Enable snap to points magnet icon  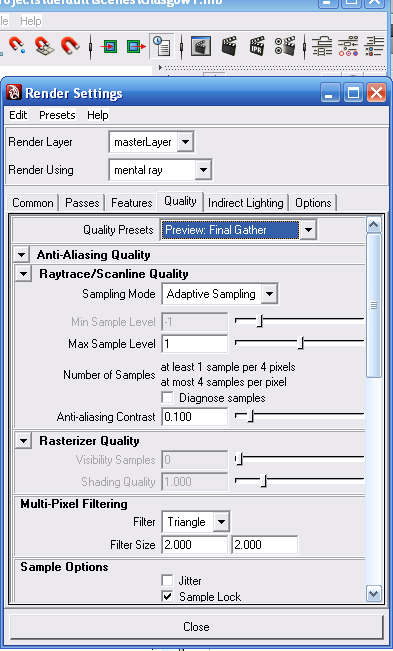pos(17,45)
